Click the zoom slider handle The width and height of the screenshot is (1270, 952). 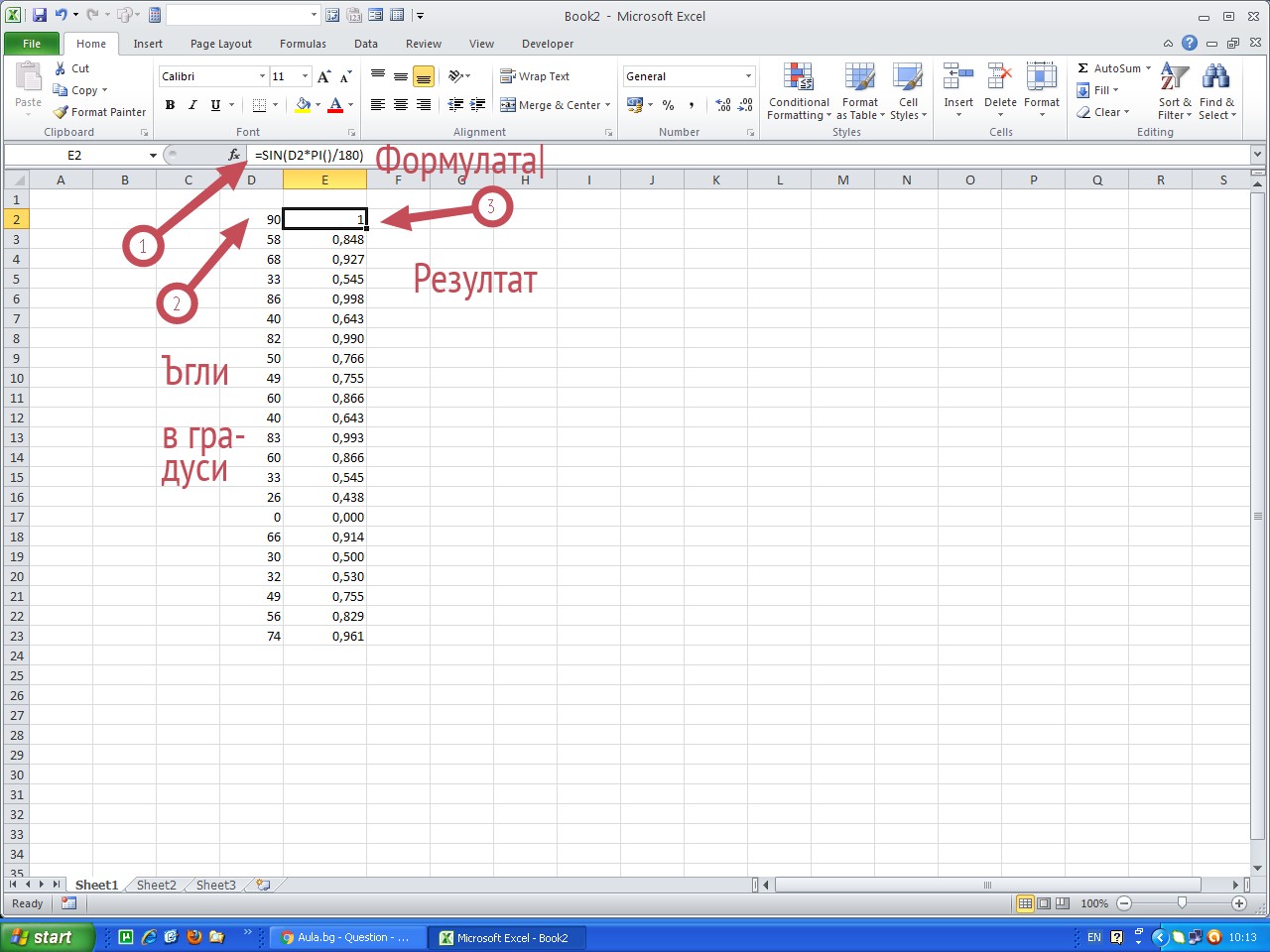click(x=1182, y=903)
